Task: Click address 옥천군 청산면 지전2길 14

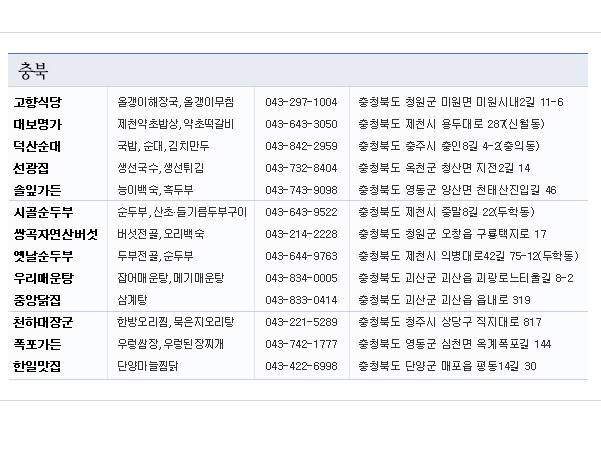Action: (x=444, y=168)
